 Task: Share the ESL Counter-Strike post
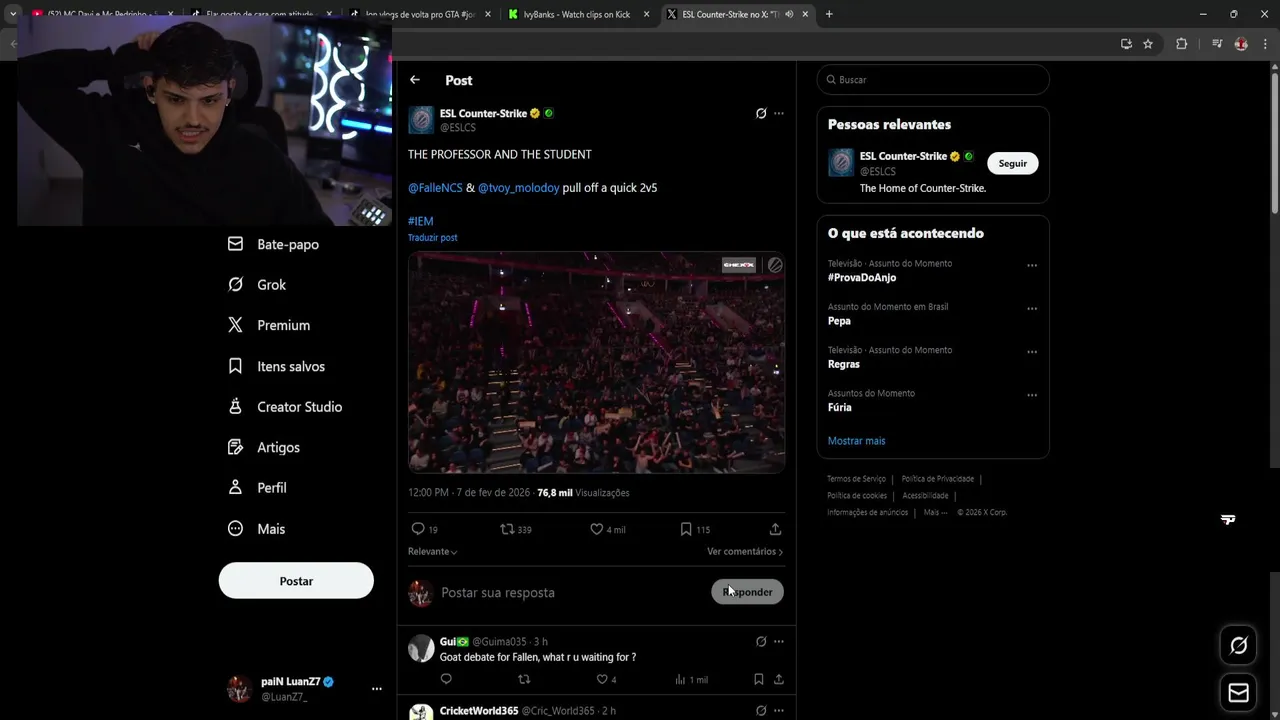(x=775, y=529)
